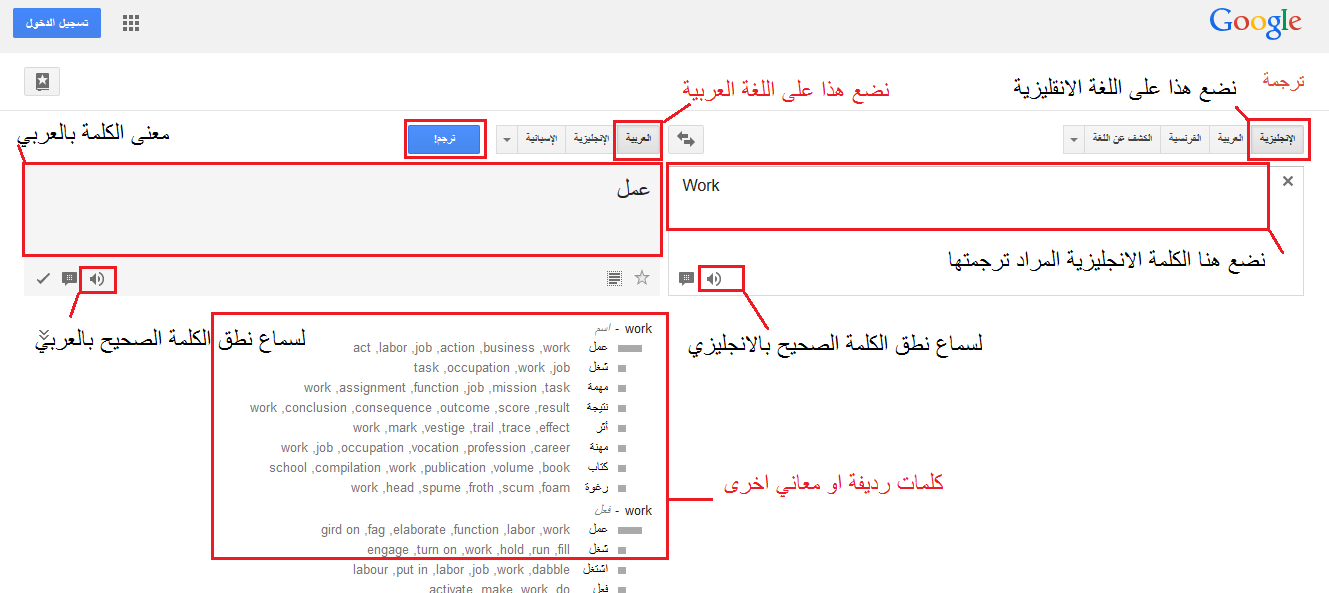Image resolution: width=1329 pixels, height=593 pixels.
Task: Click the تسجيل الدخول sign-in button
Action: 57,23
